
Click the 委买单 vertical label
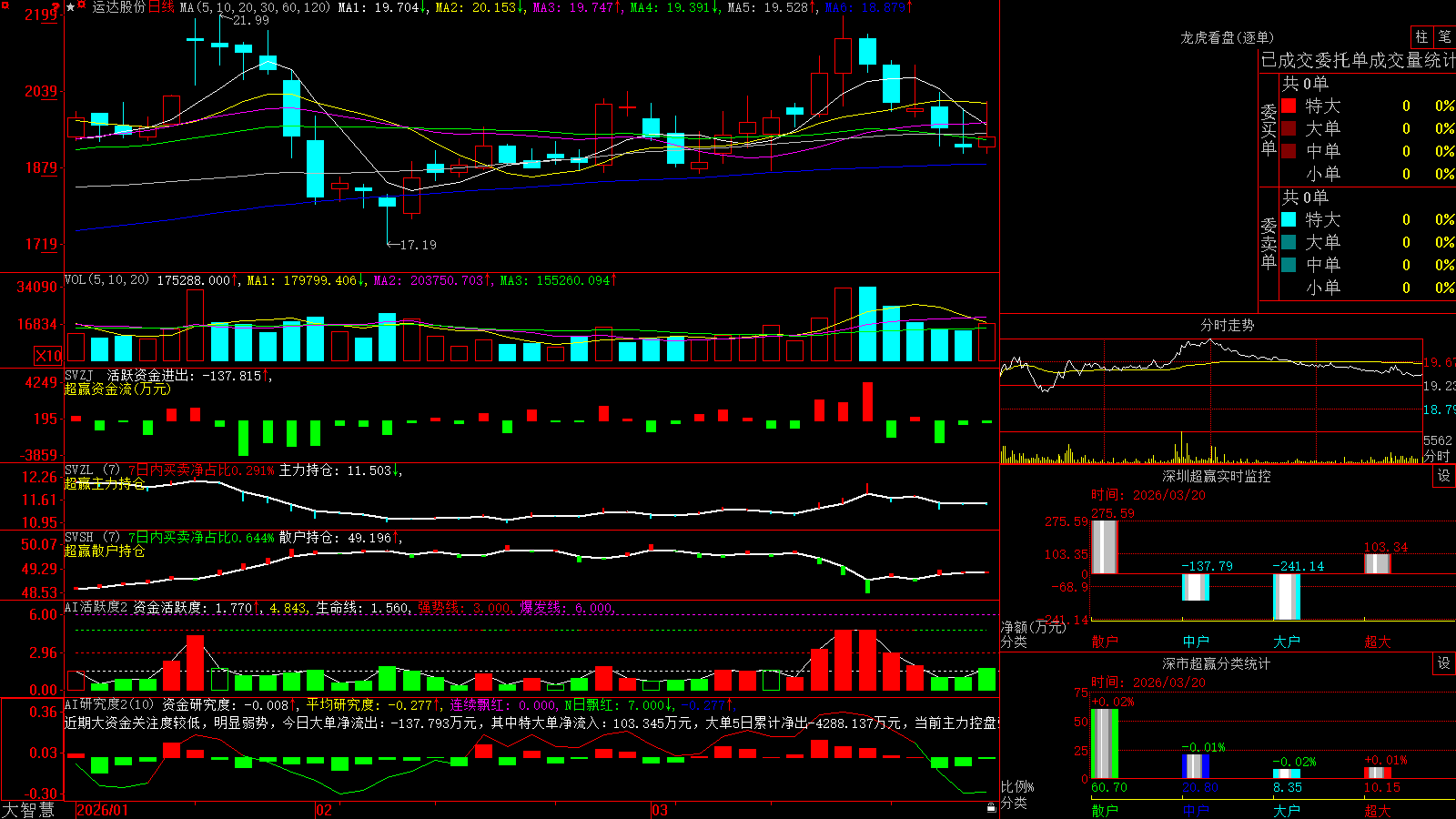[x=1269, y=130]
